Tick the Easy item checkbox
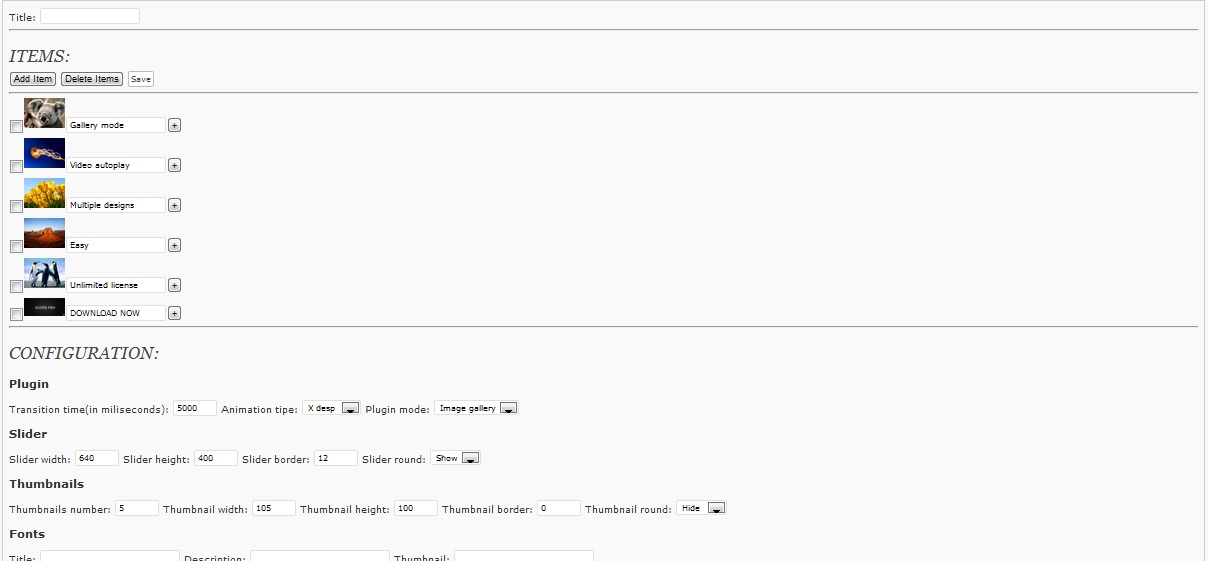The width and height of the screenshot is (1208, 561). 16,246
